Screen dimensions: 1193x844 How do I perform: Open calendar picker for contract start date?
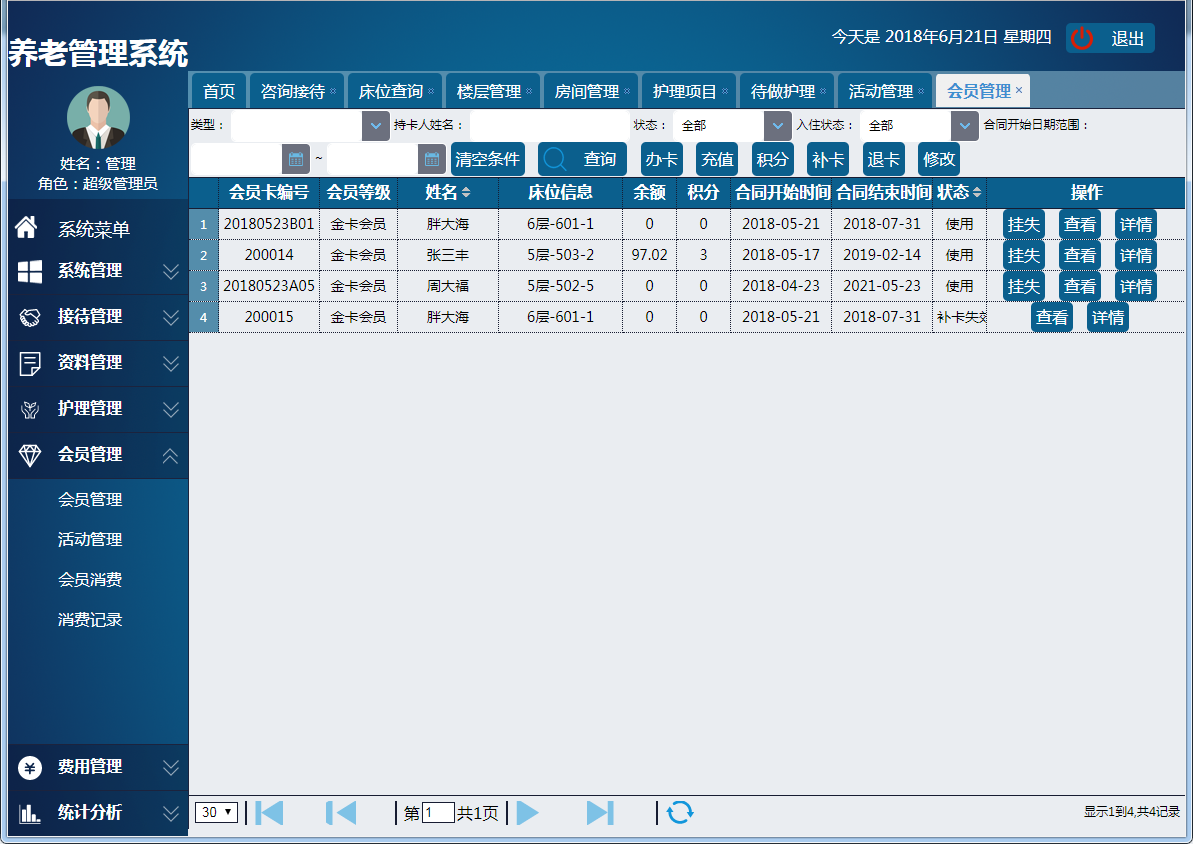296,159
